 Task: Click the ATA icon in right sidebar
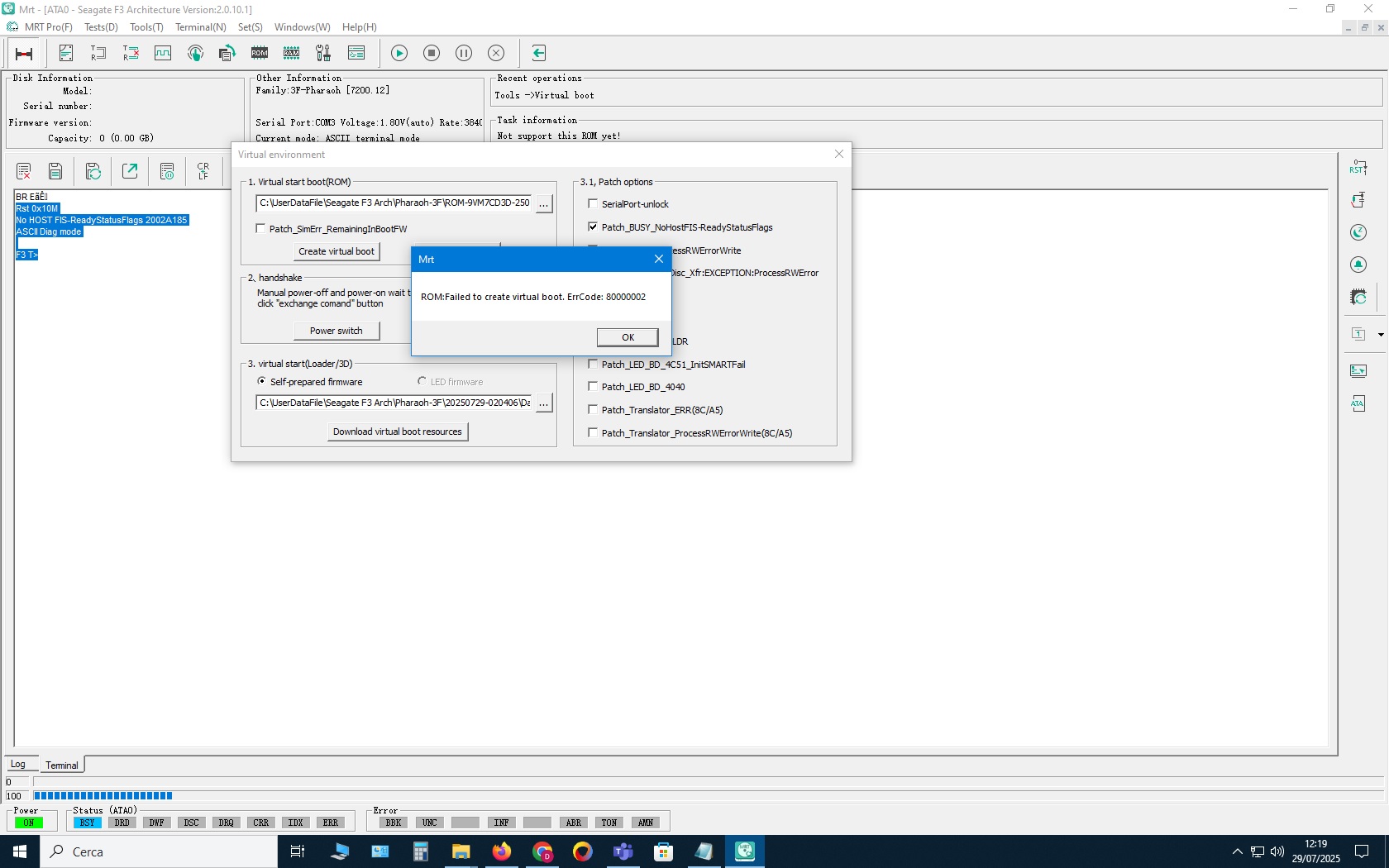click(x=1358, y=403)
